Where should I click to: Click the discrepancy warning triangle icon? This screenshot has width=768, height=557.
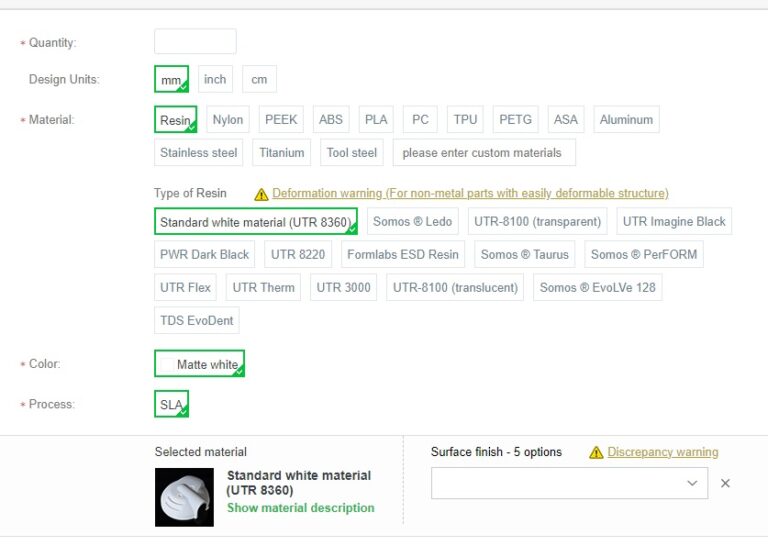click(596, 453)
